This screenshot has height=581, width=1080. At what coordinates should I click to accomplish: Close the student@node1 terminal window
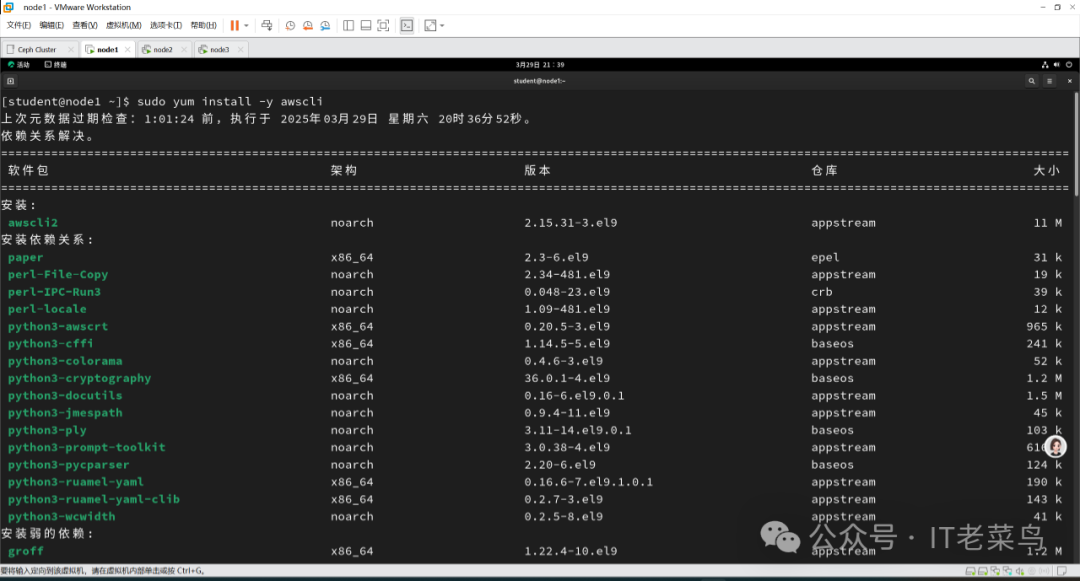click(1070, 81)
